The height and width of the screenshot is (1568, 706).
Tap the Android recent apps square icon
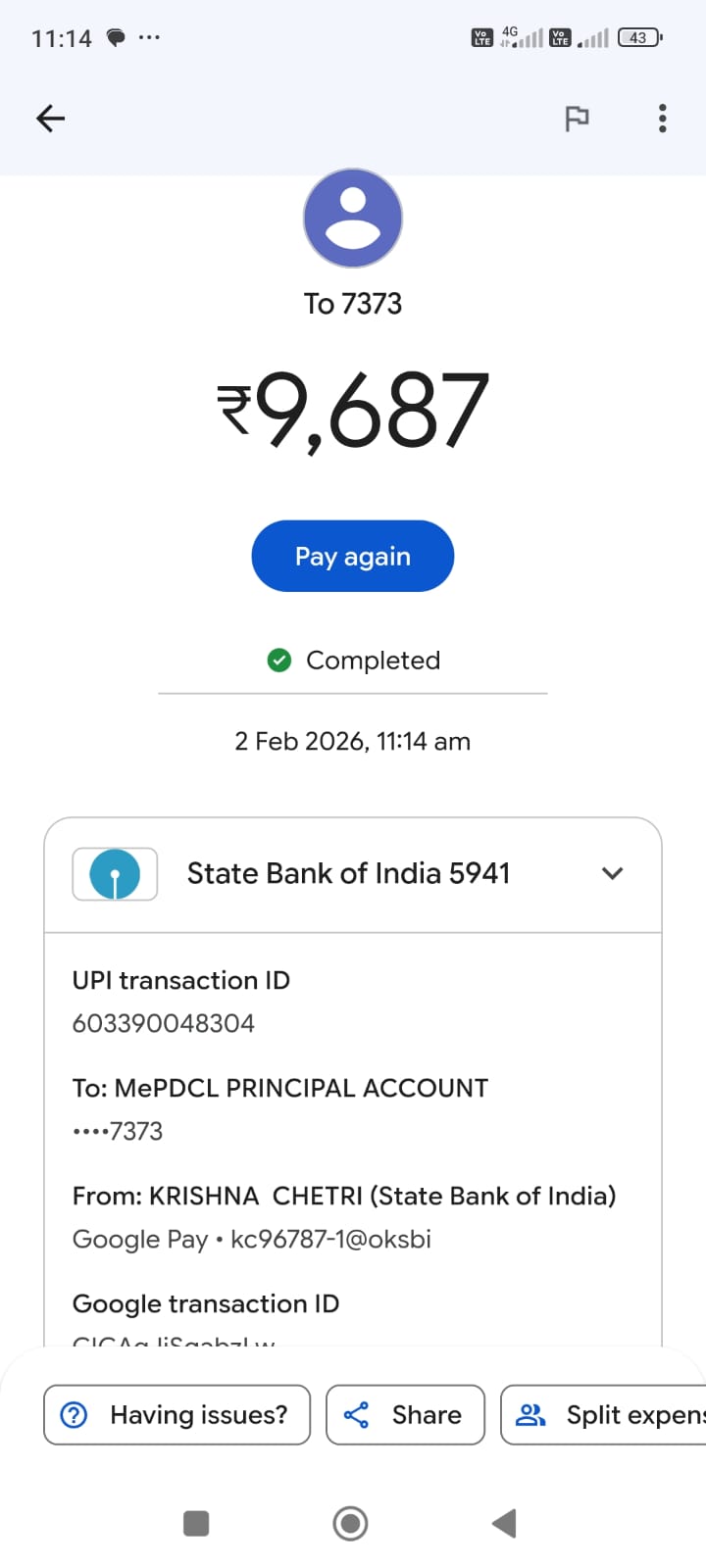click(196, 1523)
